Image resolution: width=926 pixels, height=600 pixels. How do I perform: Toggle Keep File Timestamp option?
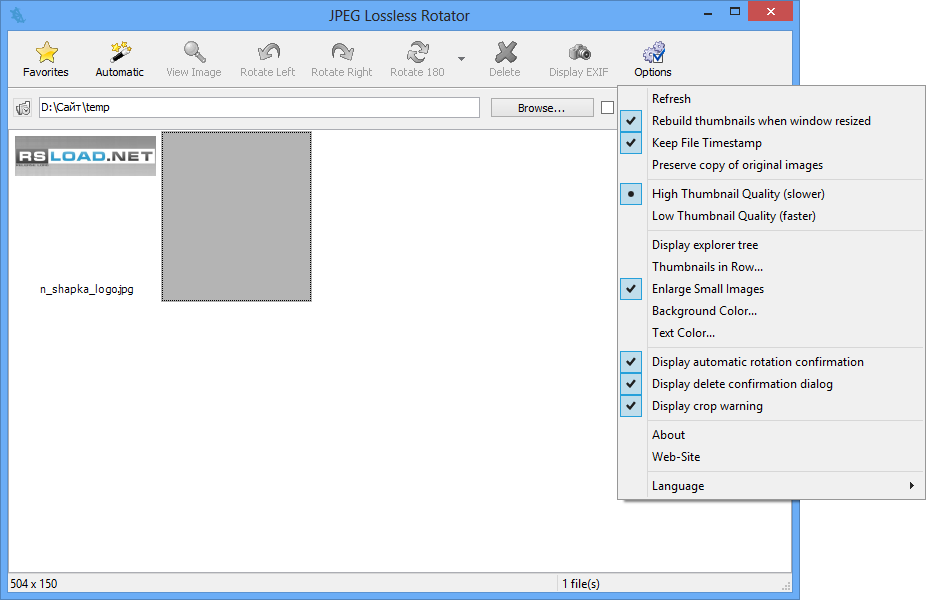click(x=771, y=143)
